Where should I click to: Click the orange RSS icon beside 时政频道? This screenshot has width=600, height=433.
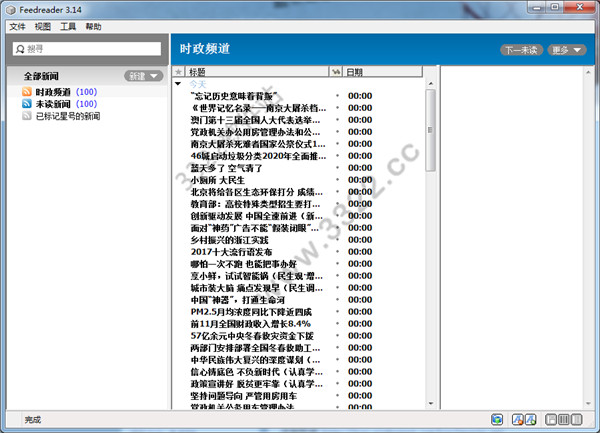[x=27, y=92]
